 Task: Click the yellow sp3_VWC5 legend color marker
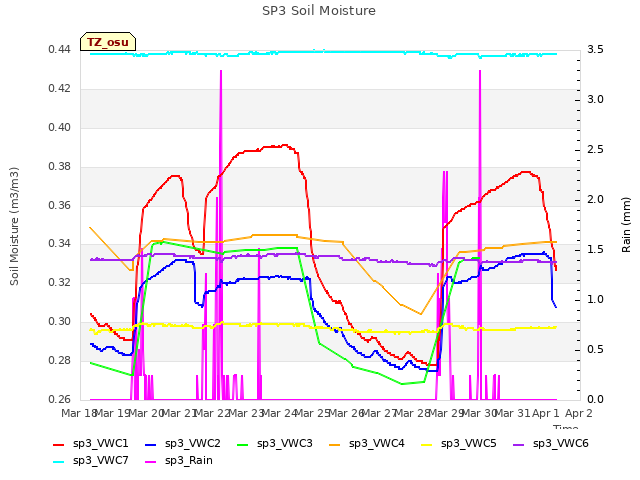point(427,444)
